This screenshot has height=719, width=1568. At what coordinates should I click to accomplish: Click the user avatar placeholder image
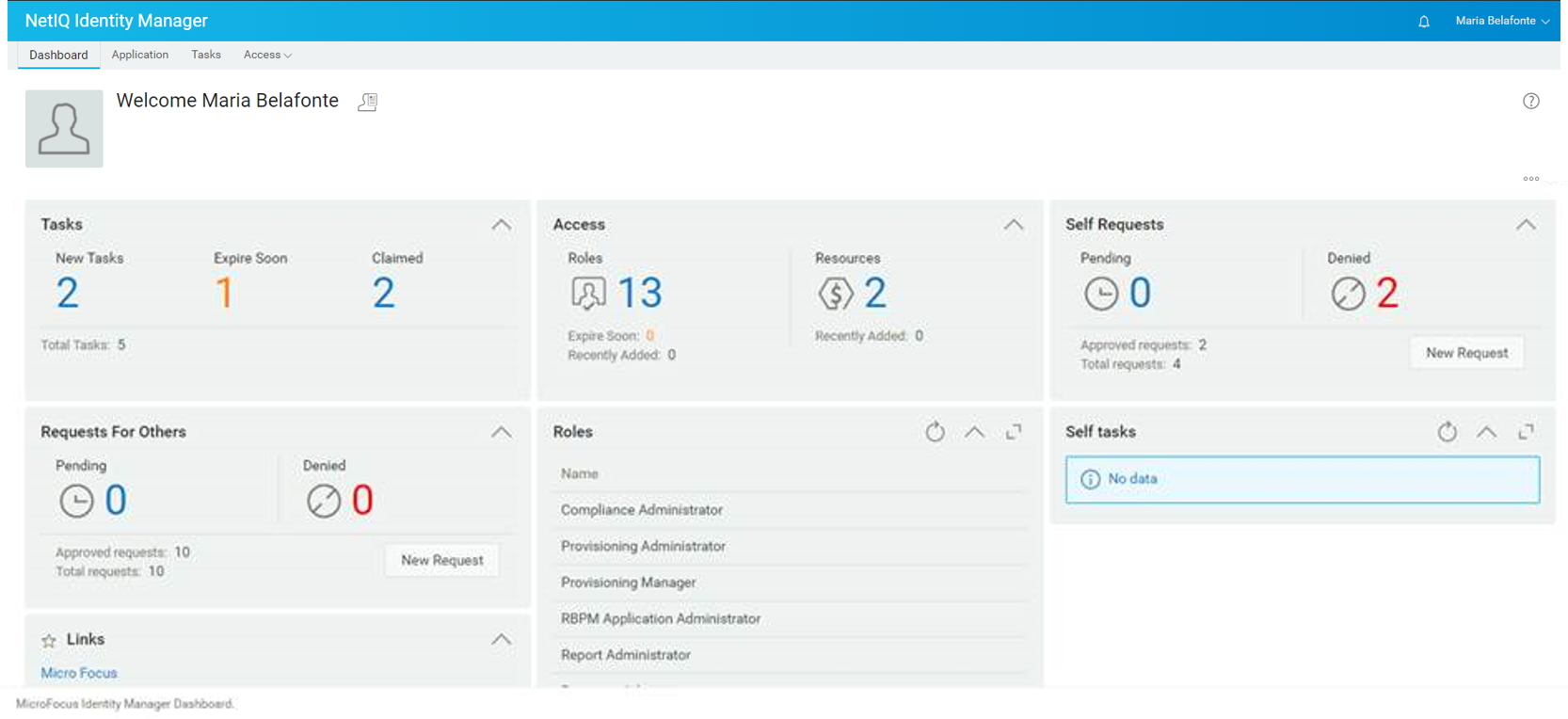(x=64, y=129)
